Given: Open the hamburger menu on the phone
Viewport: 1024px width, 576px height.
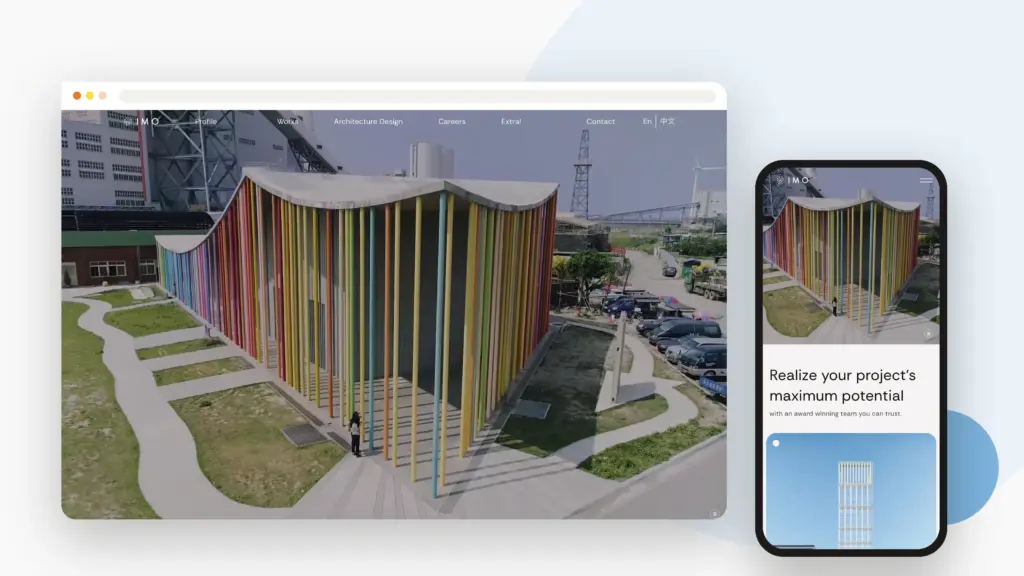Looking at the screenshot, I should [926, 180].
